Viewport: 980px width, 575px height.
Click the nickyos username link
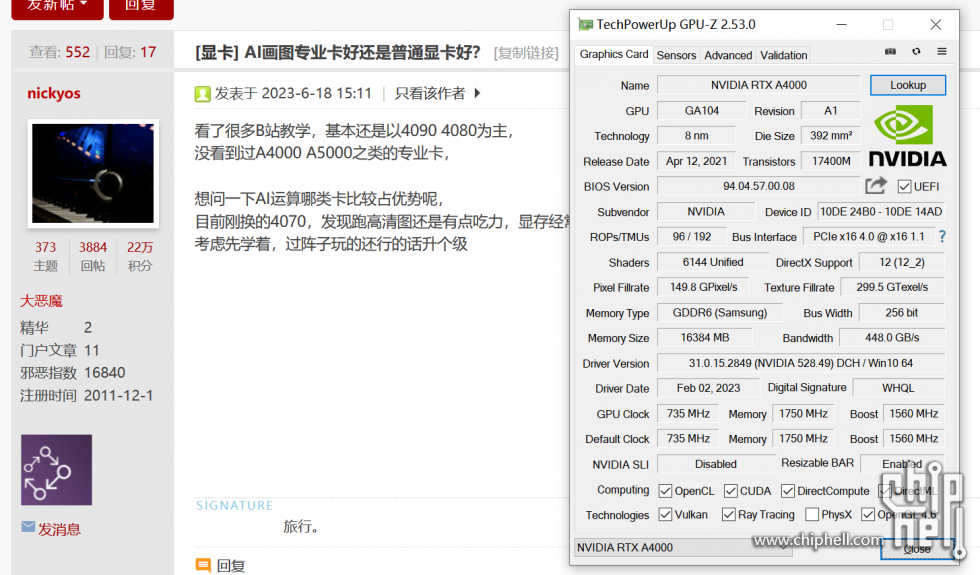point(54,93)
